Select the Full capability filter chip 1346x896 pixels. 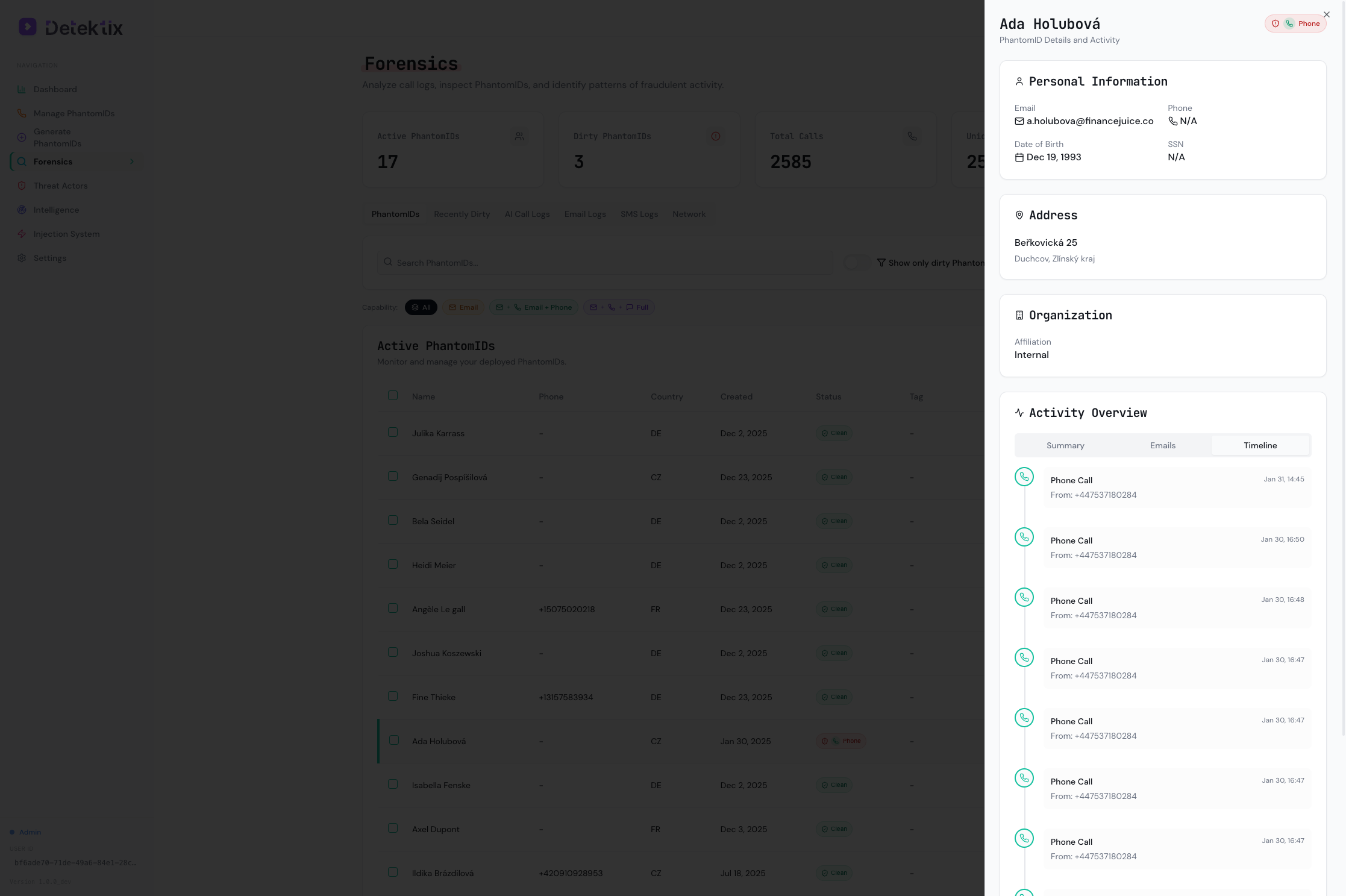619,307
